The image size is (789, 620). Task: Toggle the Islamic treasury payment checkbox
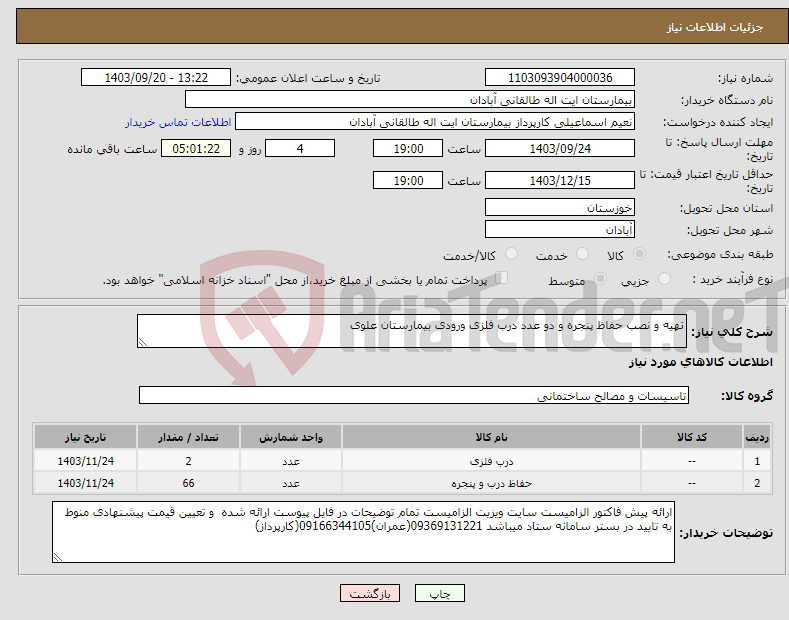[502, 278]
